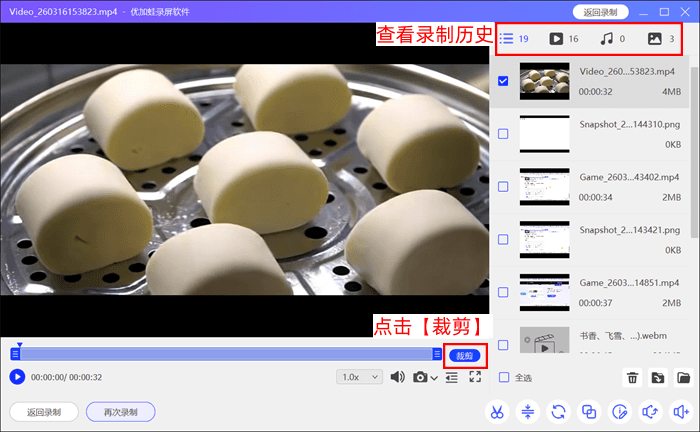The image size is (700, 432).
Task: Import a file with folder-arrow icon
Action: 658,378
